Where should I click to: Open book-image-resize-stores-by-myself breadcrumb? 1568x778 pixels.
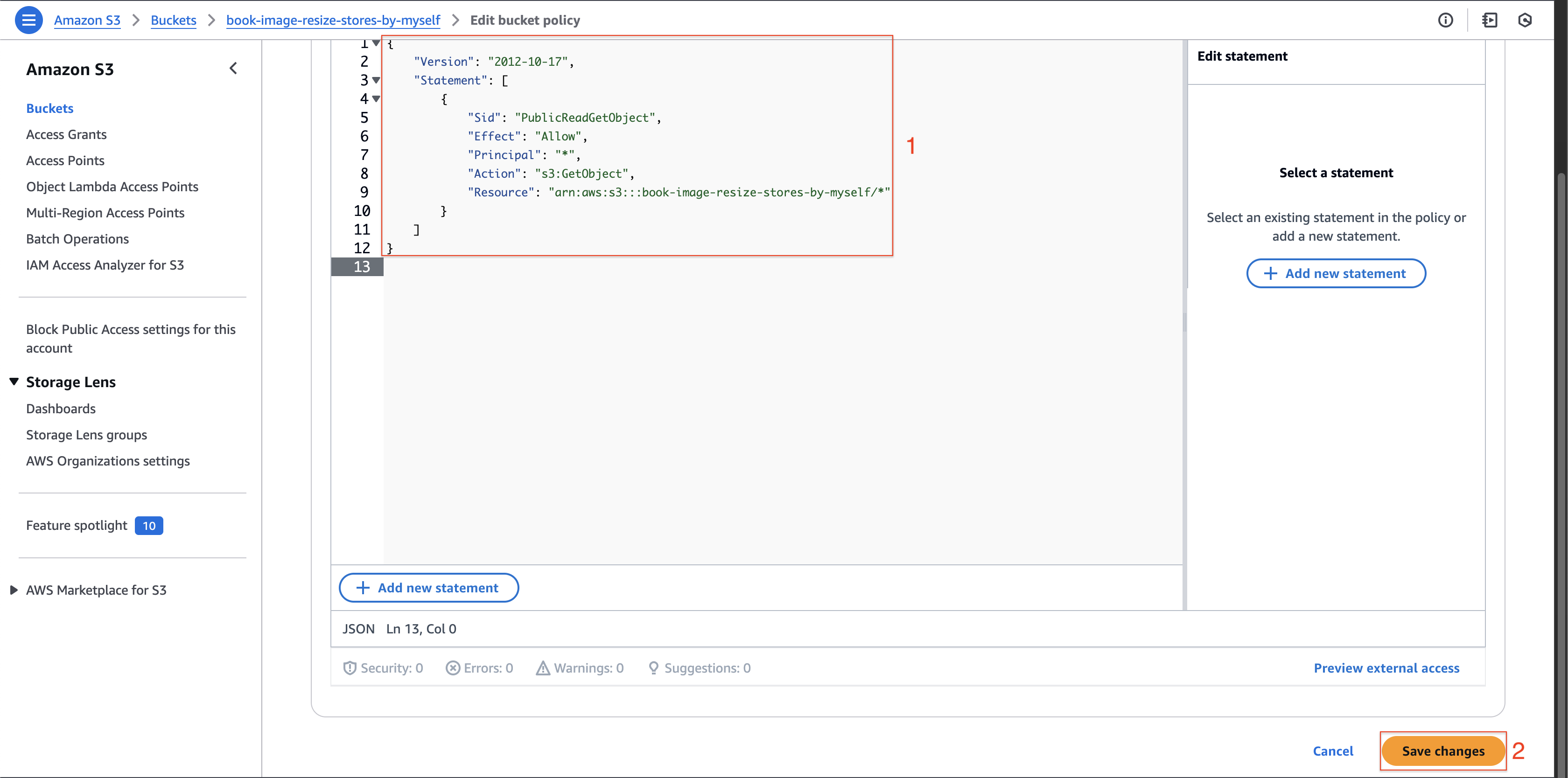click(333, 20)
